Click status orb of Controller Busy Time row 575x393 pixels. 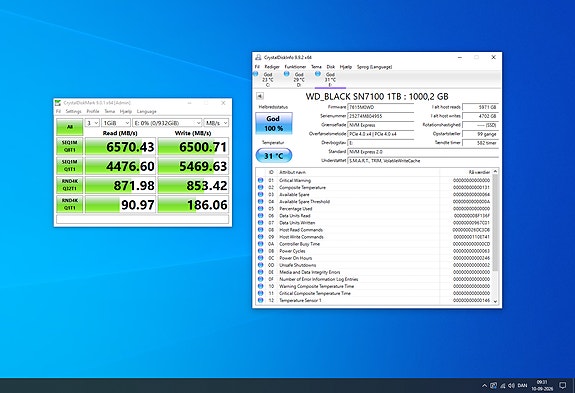point(260,244)
